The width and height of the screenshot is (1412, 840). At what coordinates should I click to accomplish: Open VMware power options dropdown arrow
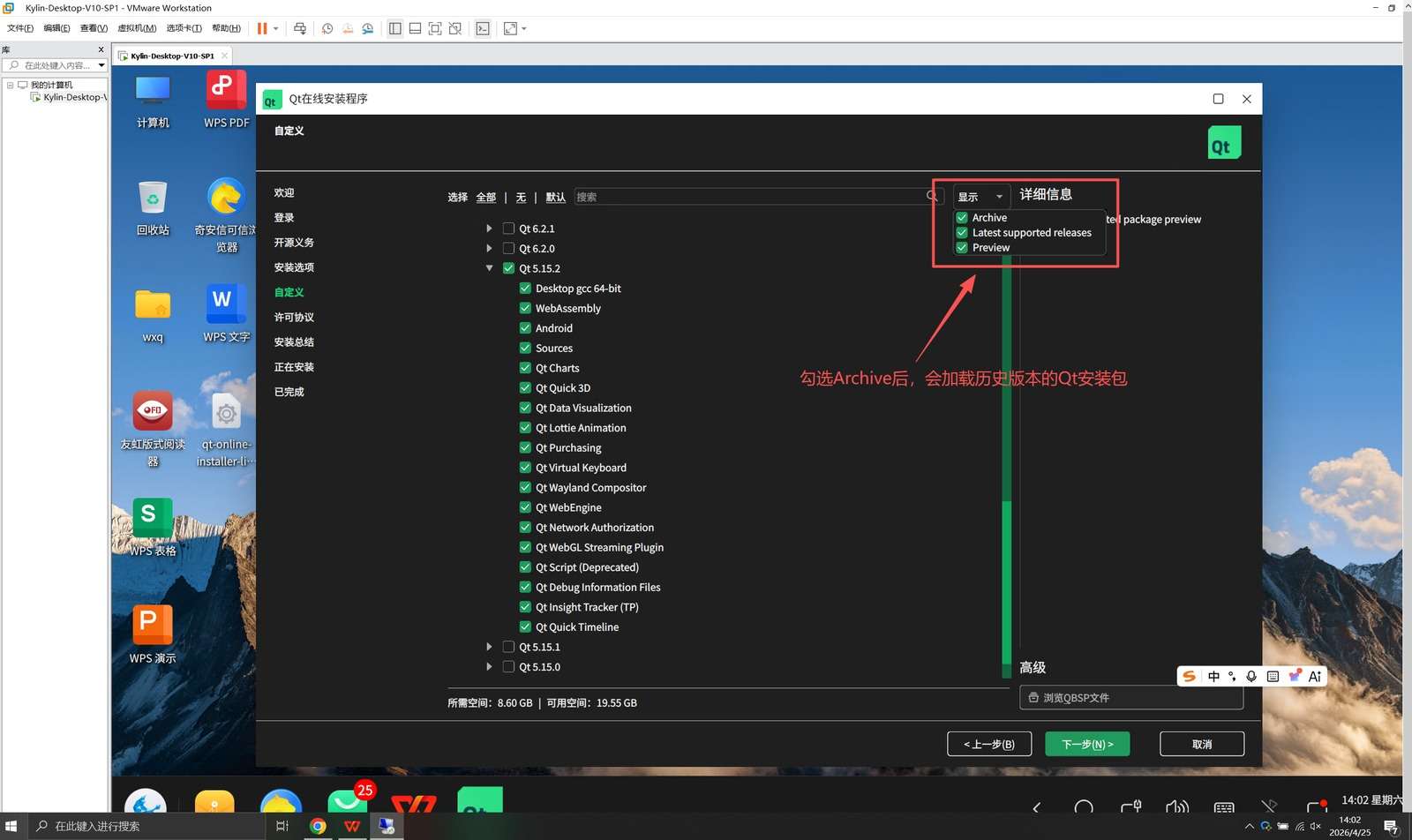pyautogui.click(x=276, y=28)
